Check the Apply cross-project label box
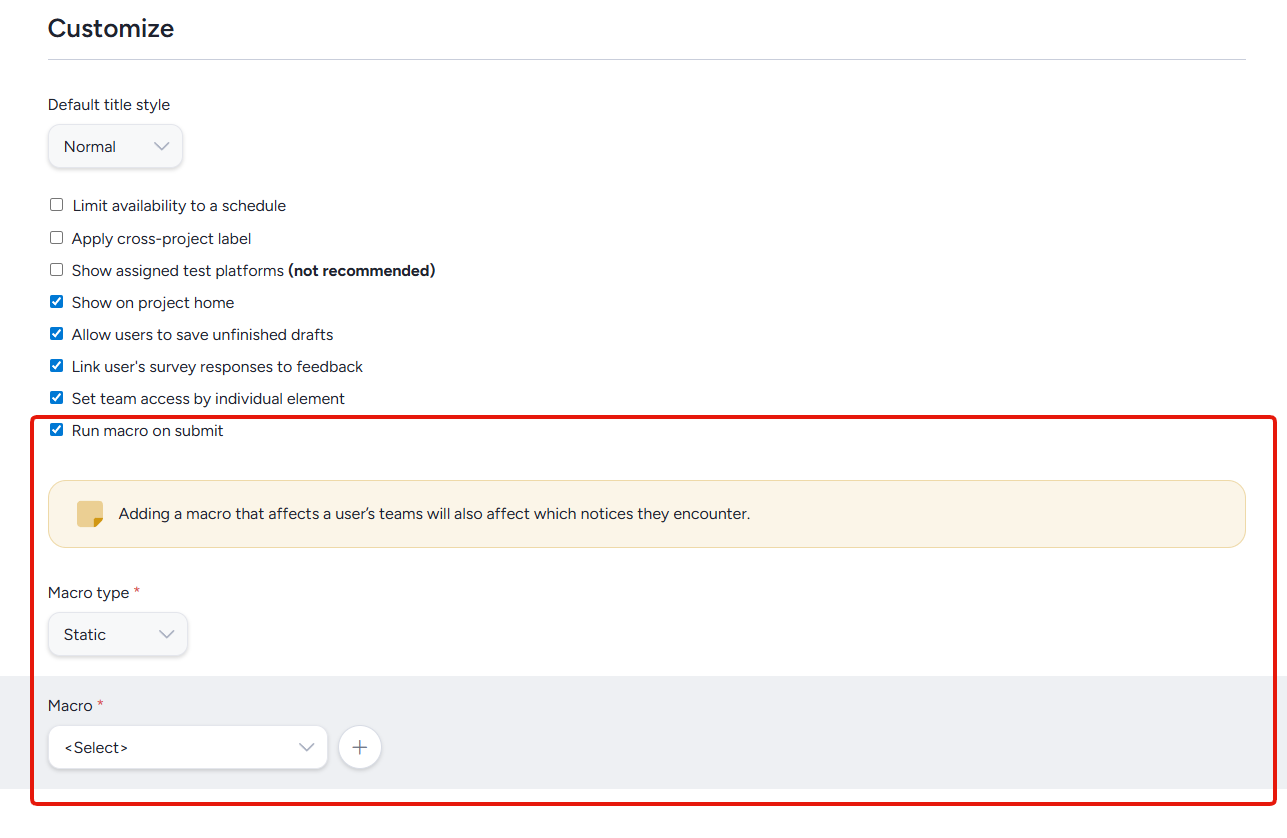This screenshot has width=1287, height=838. click(57, 238)
